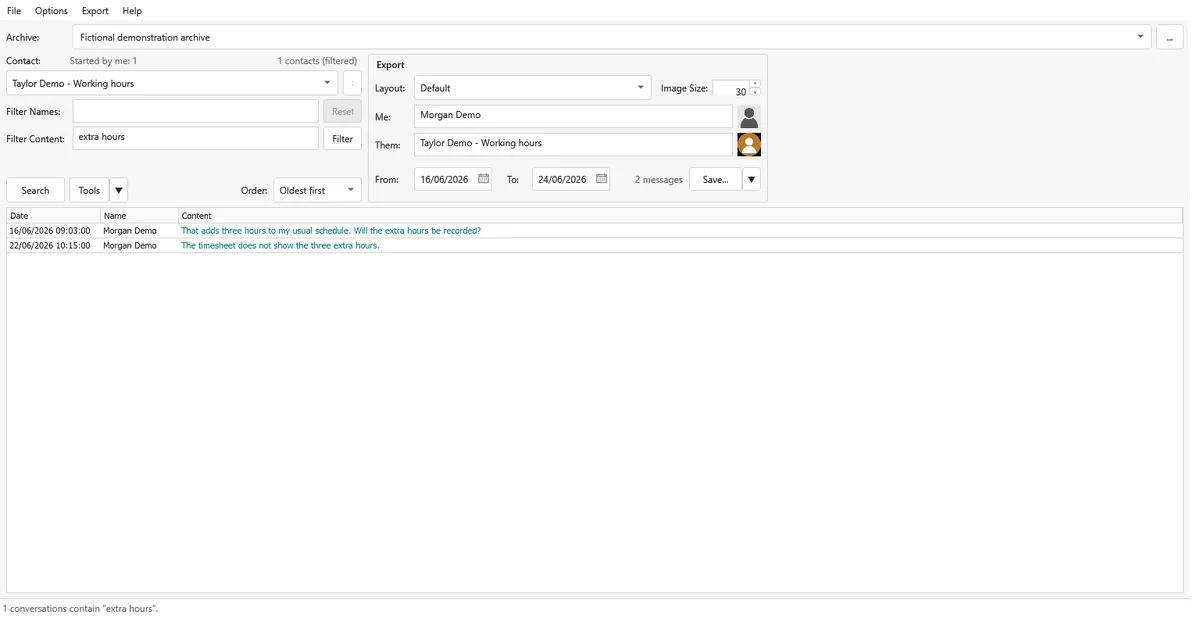The image size is (1200, 622).
Task: Click the Search button
Action: (35, 190)
